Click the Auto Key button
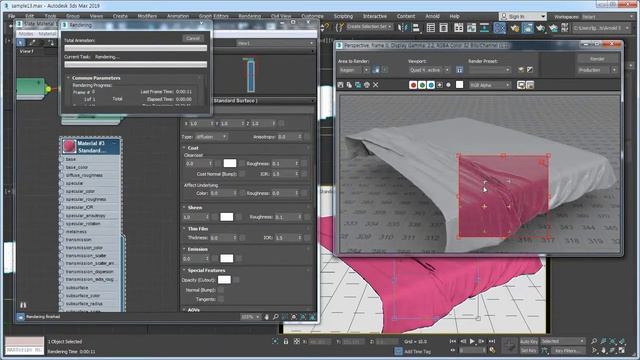640x360 pixels. point(529,341)
